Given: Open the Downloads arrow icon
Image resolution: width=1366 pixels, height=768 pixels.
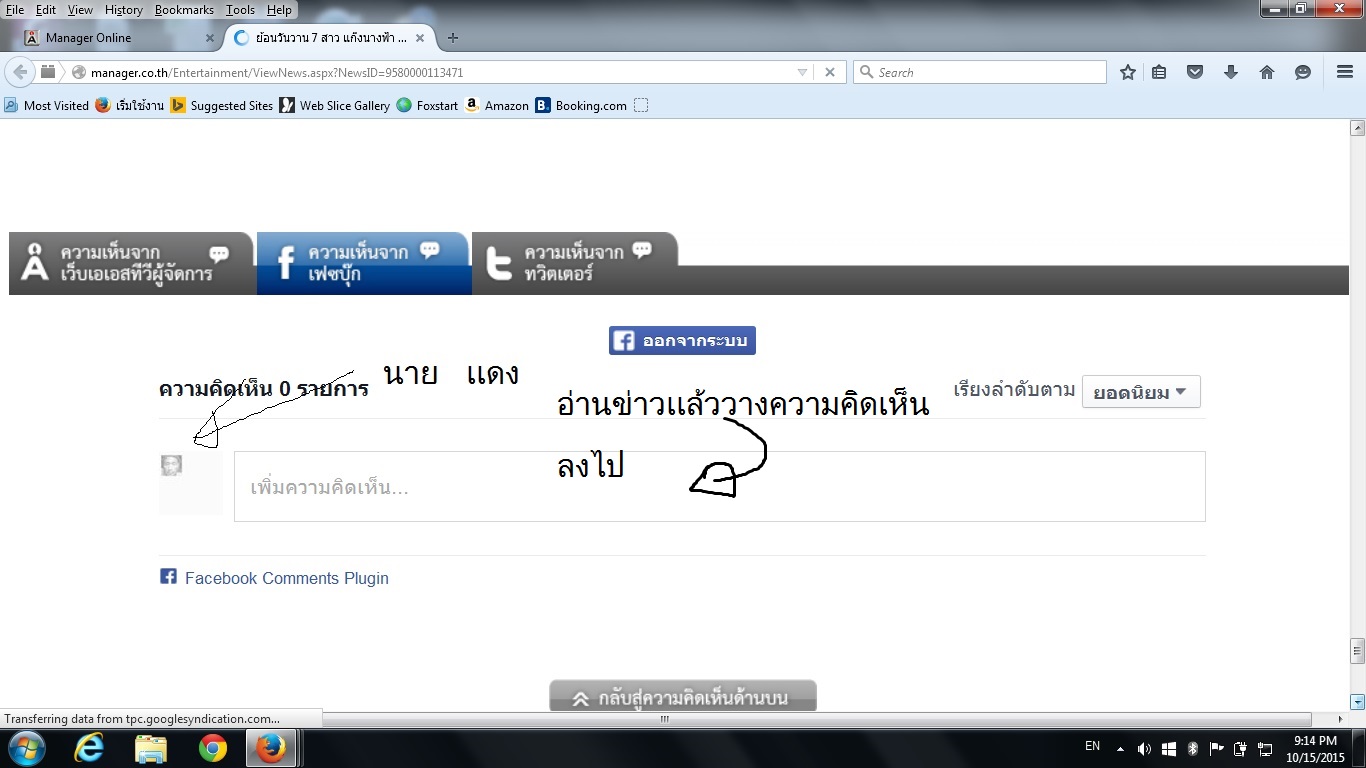Looking at the screenshot, I should 1231,72.
